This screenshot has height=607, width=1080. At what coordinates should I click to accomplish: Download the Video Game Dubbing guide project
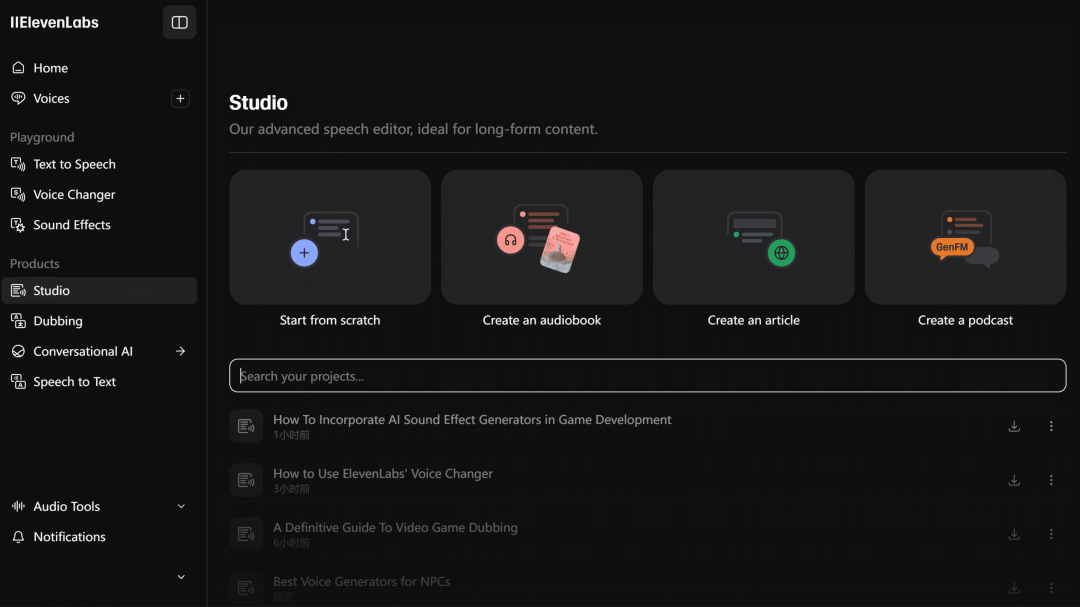coord(1014,534)
